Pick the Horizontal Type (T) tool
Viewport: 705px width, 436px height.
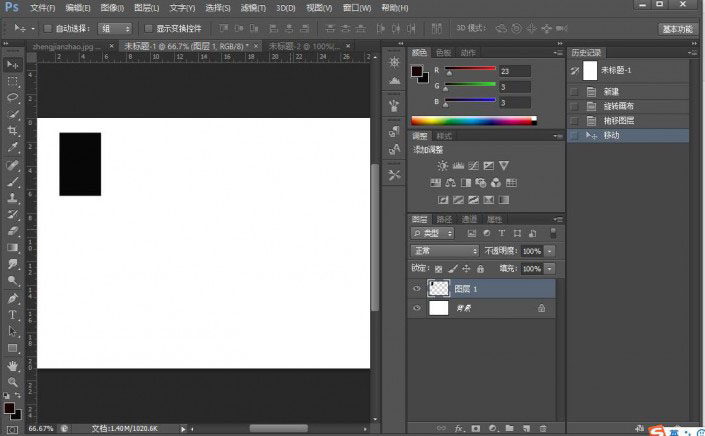point(13,314)
